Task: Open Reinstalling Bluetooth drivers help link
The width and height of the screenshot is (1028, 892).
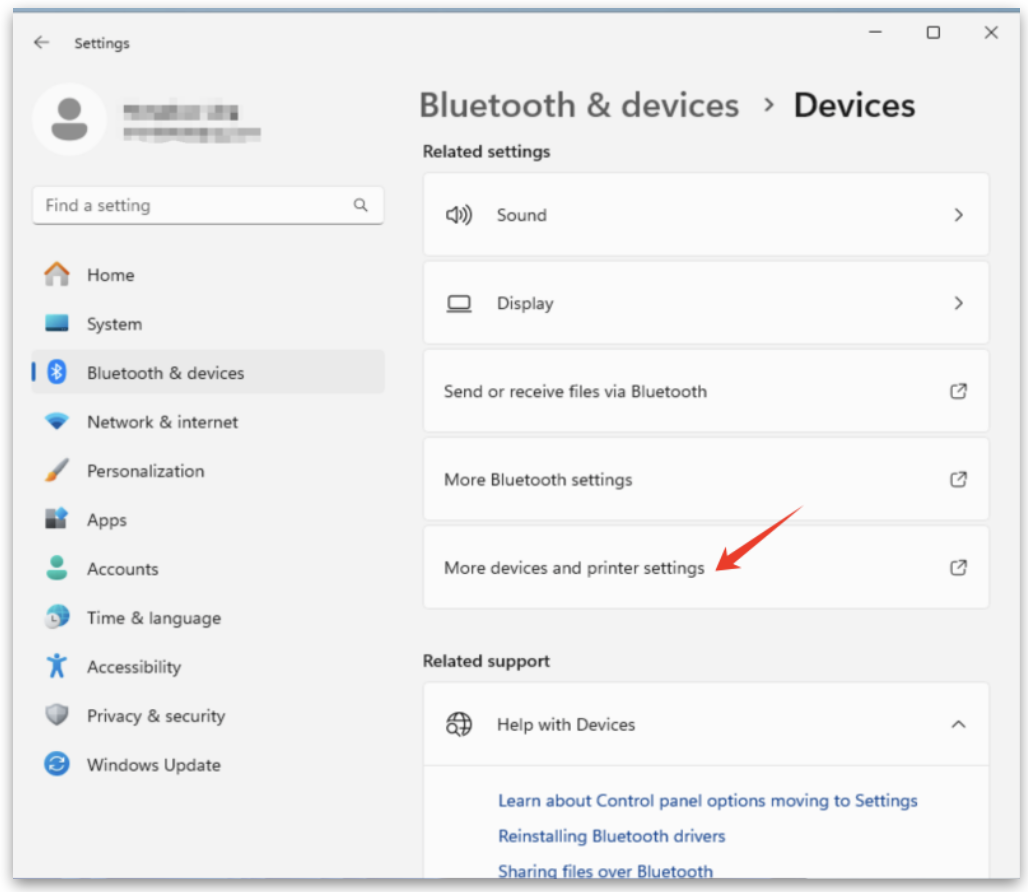Action: pyautogui.click(x=611, y=836)
